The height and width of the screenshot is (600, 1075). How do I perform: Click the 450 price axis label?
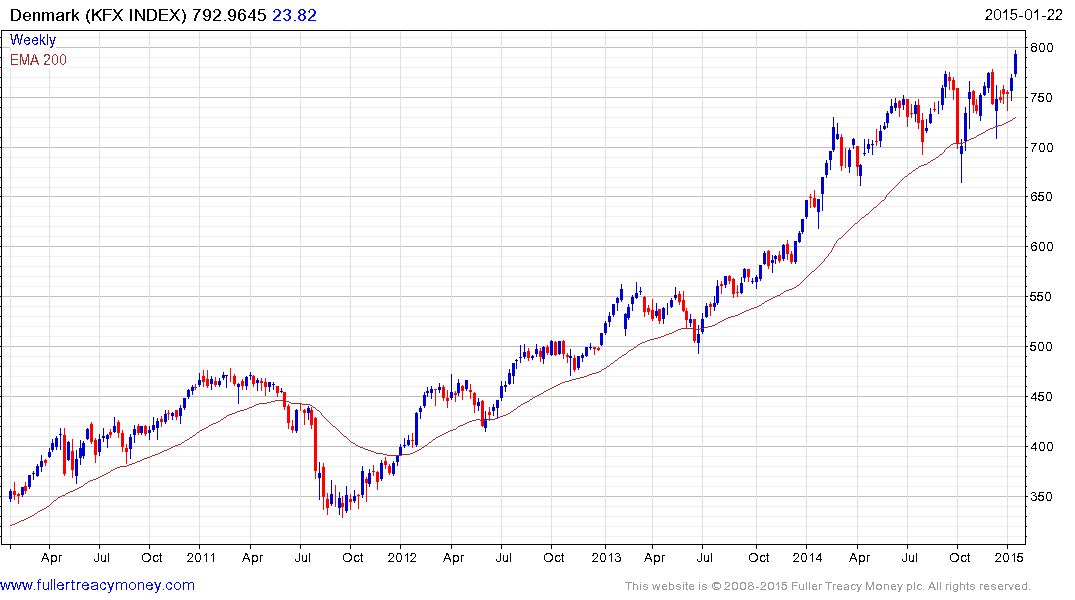1041,396
